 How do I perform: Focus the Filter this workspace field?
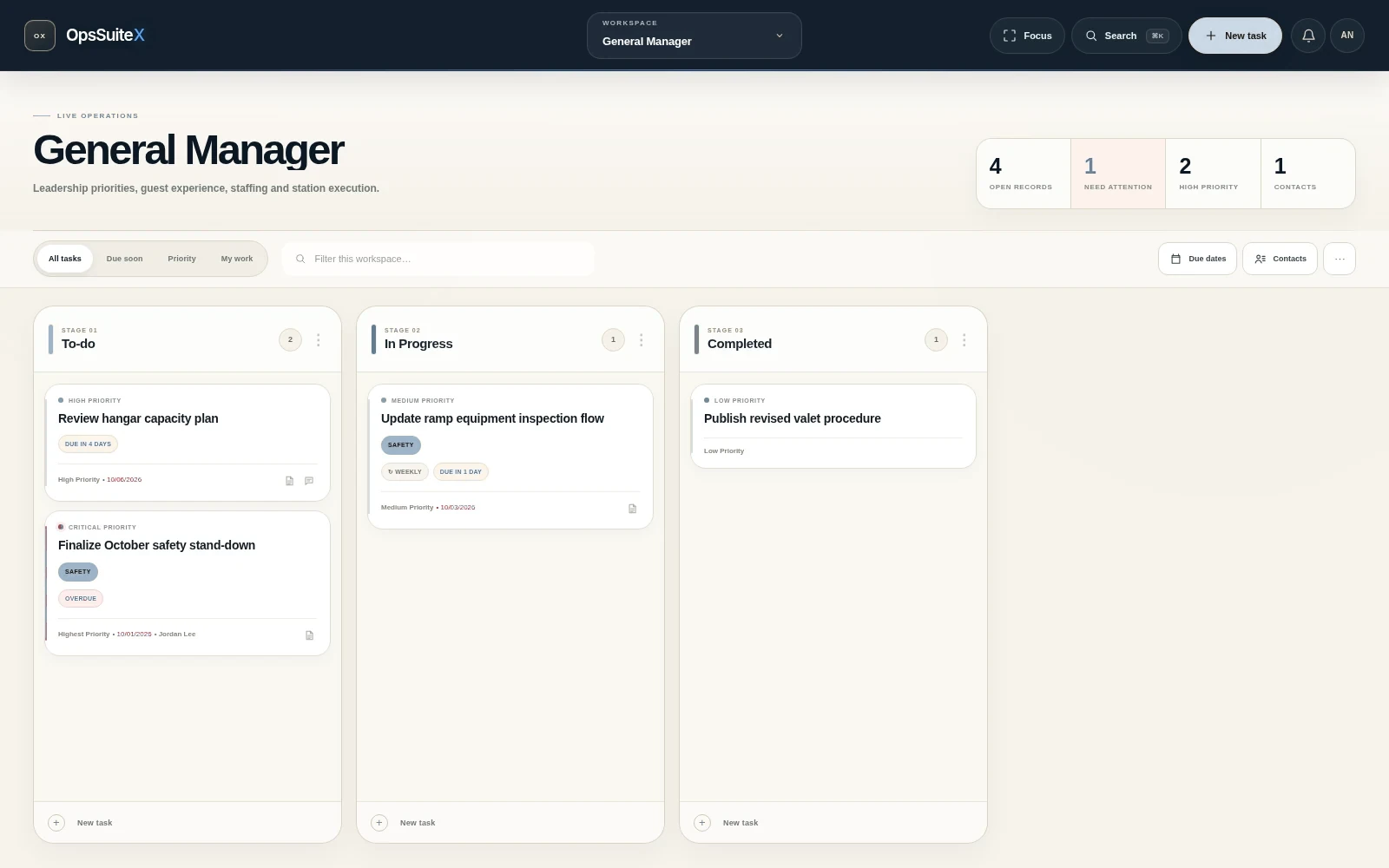pos(438,259)
